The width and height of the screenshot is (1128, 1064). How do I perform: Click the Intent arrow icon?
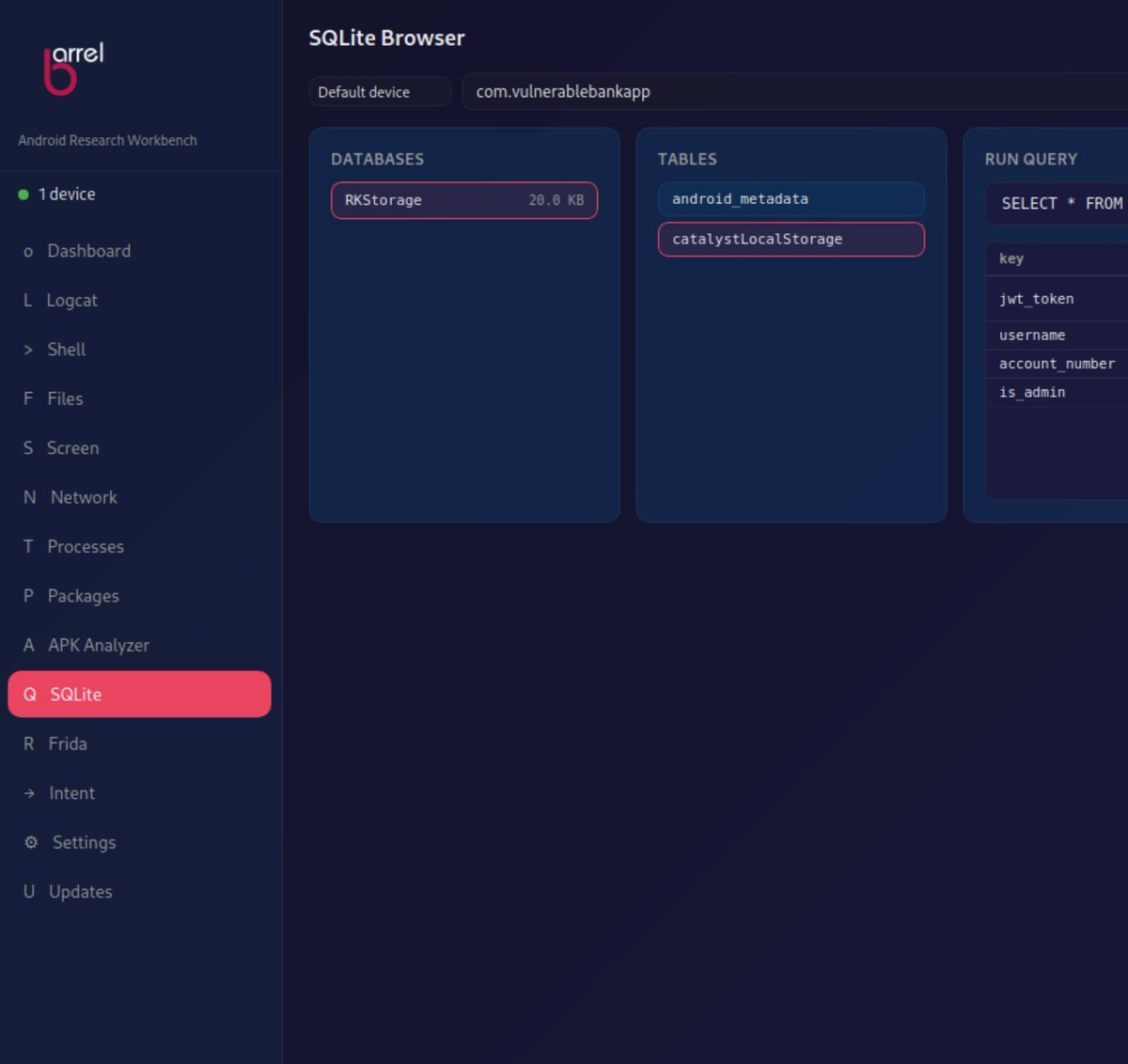point(29,793)
